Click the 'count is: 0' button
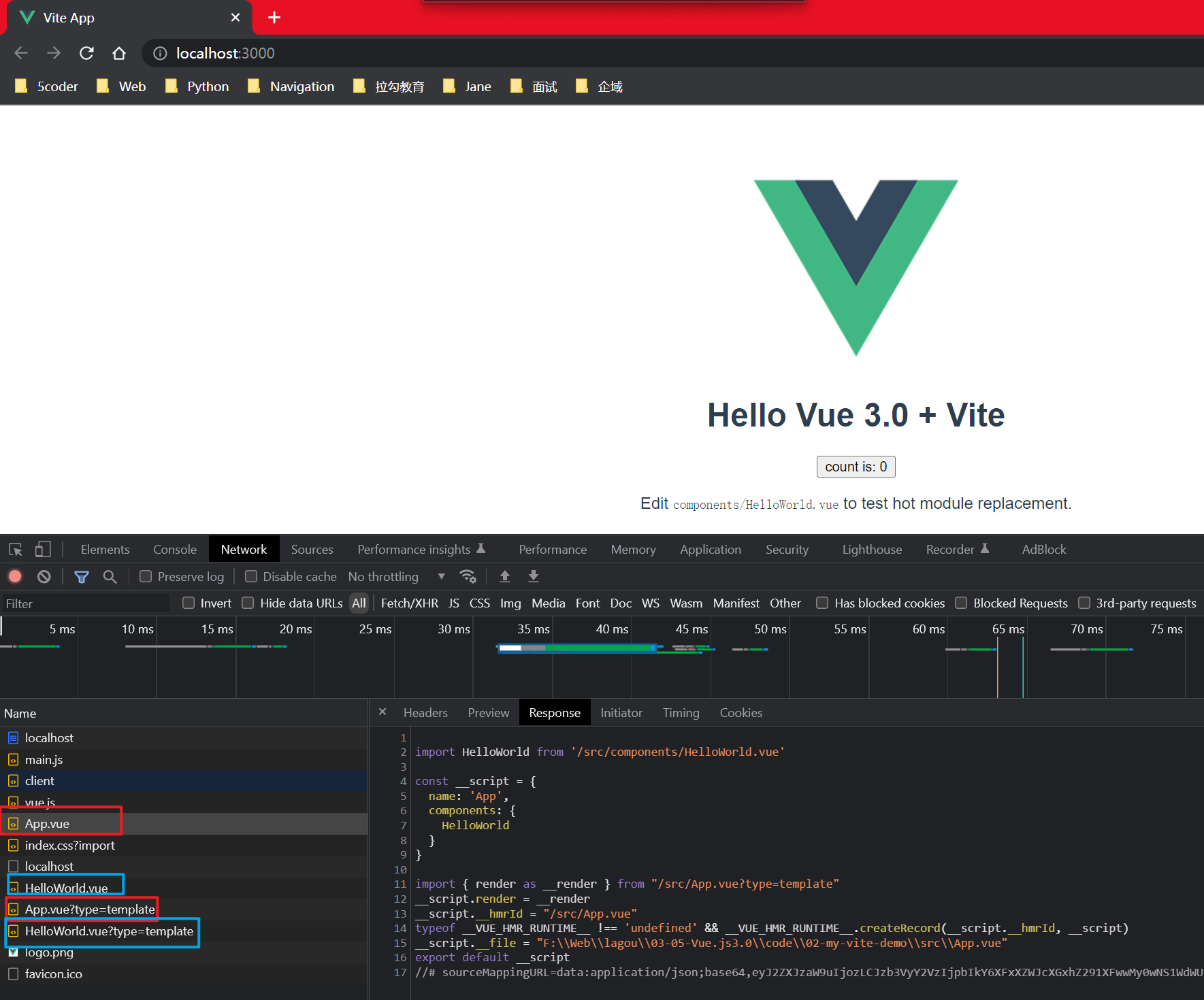Viewport: 1204px width, 1000px height. (856, 467)
